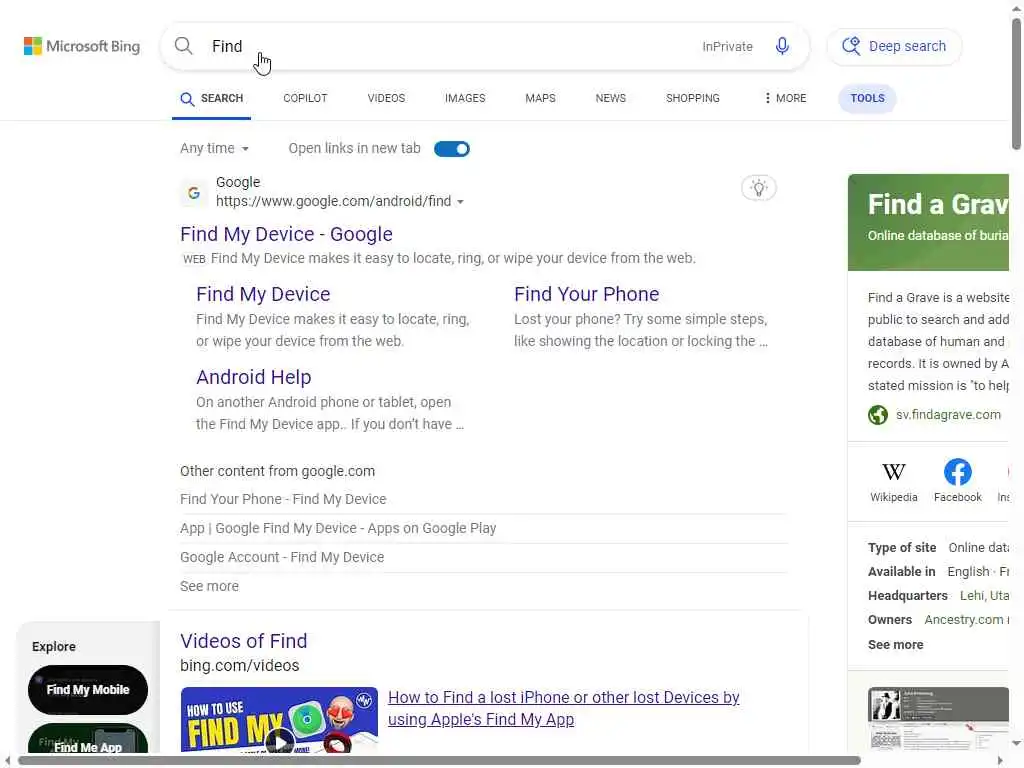Open the Any time filter dropdown
Image resolution: width=1024 pixels, height=768 pixels.
(x=214, y=148)
